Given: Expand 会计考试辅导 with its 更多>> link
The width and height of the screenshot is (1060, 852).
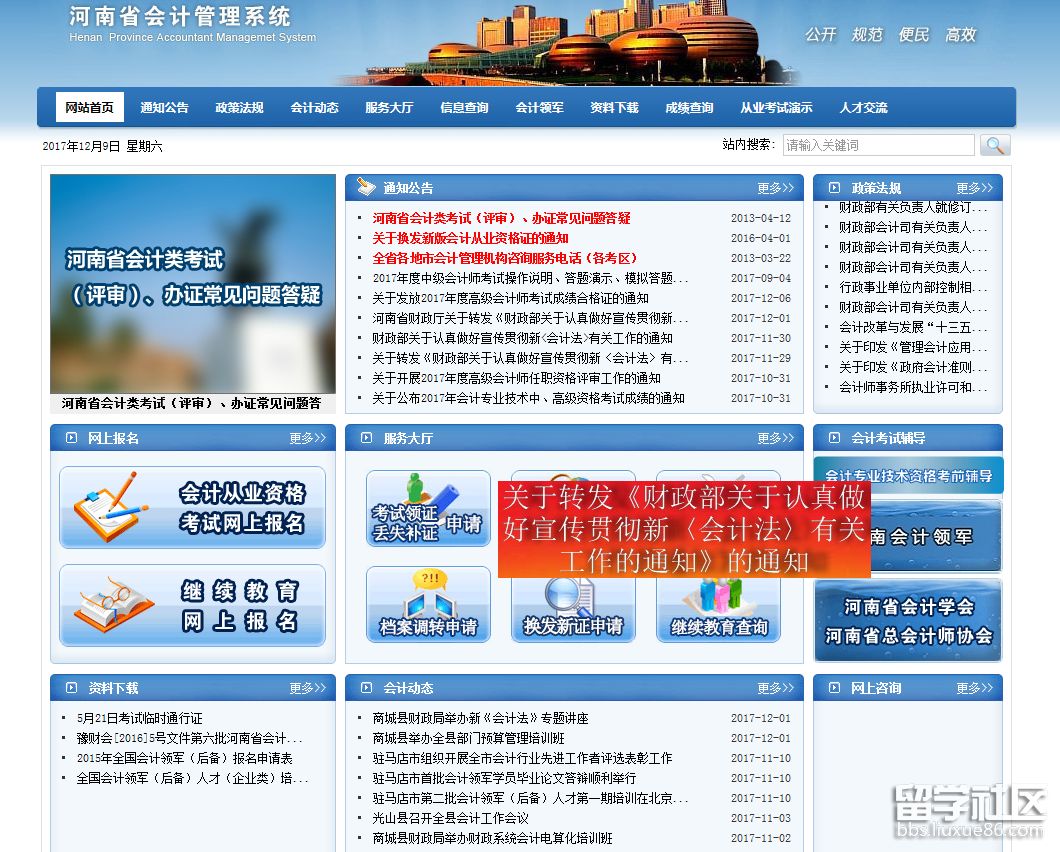Looking at the screenshot, I should pyautogui.click(x=977, y=437).
